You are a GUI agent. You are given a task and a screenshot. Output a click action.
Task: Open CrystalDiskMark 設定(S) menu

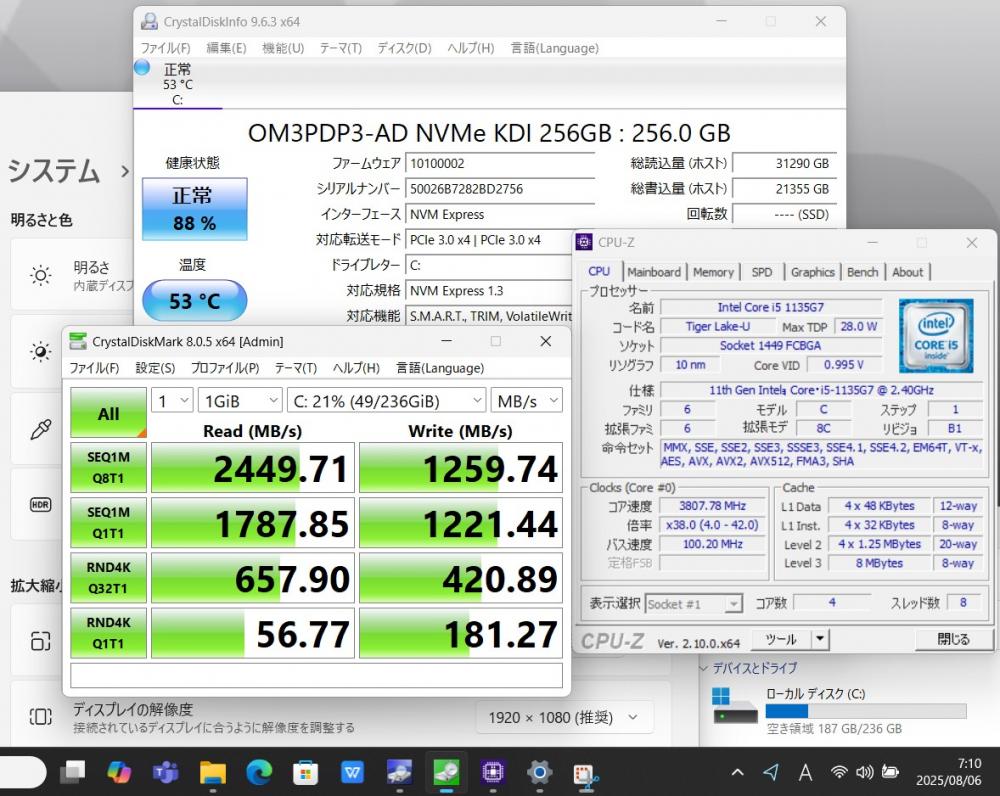155,367
